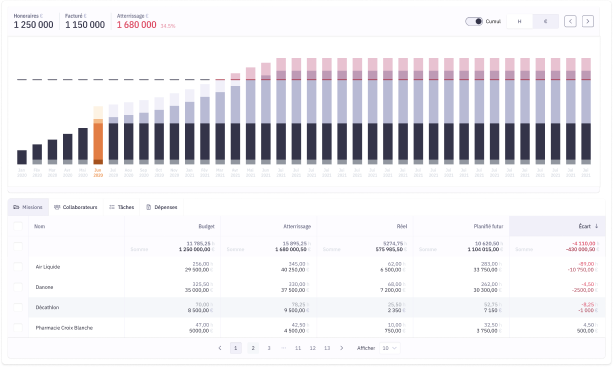Go to next chart period arrow

click(588, 21)
